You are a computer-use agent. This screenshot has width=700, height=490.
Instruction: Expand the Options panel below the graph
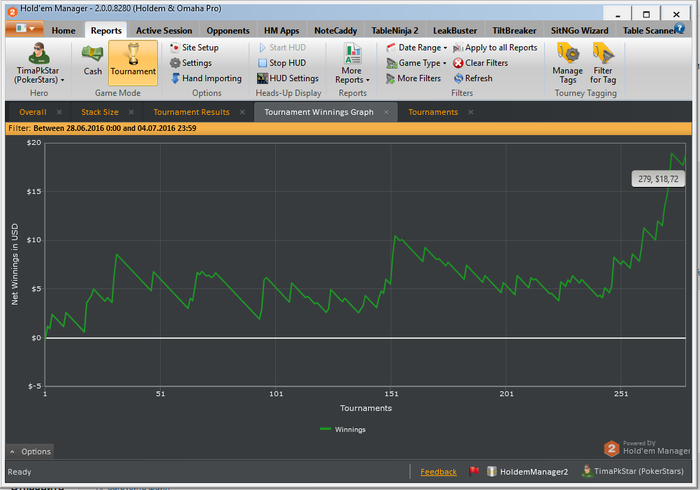coord(30,452)
